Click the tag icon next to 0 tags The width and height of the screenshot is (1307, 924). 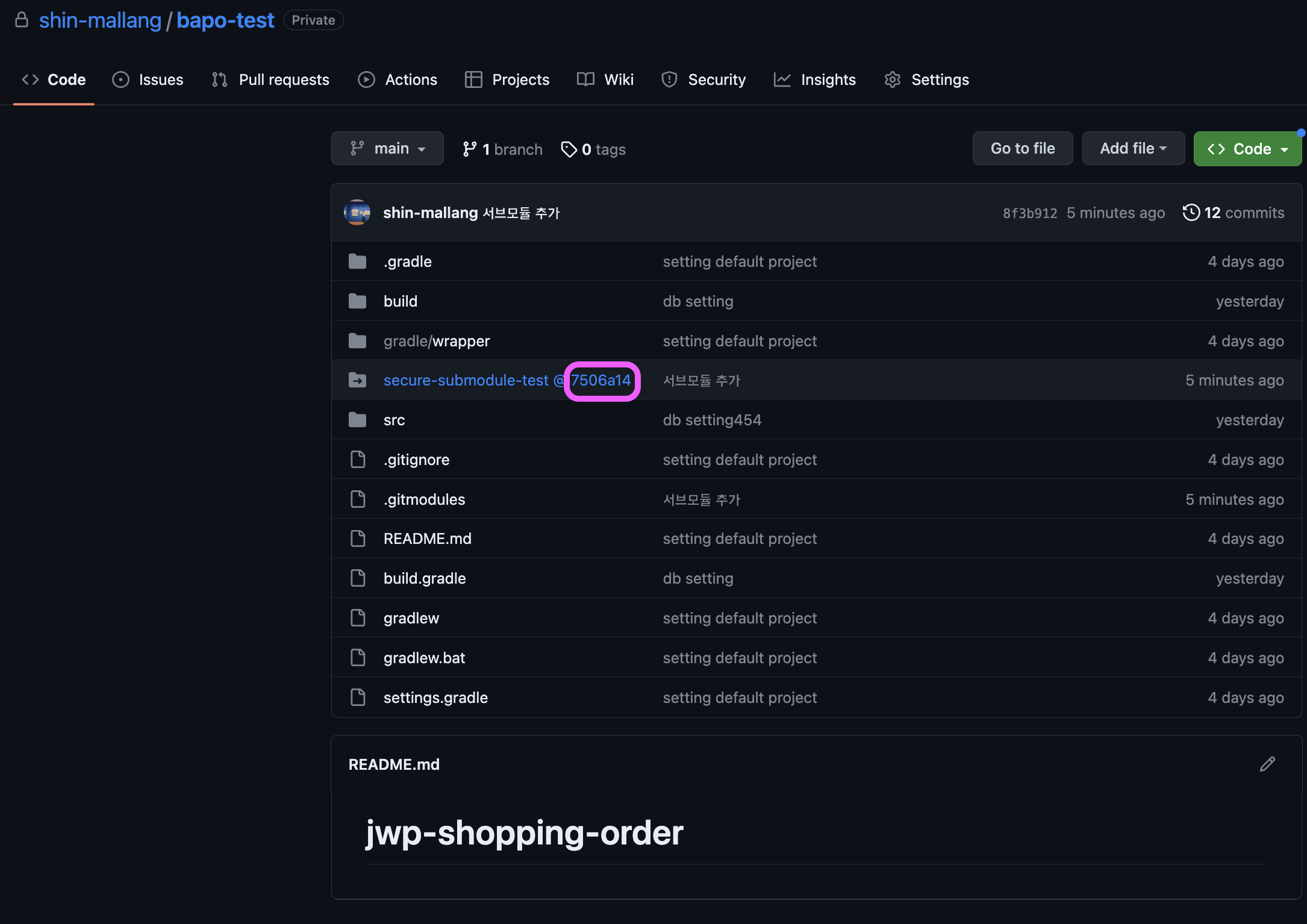click(569, 149)
